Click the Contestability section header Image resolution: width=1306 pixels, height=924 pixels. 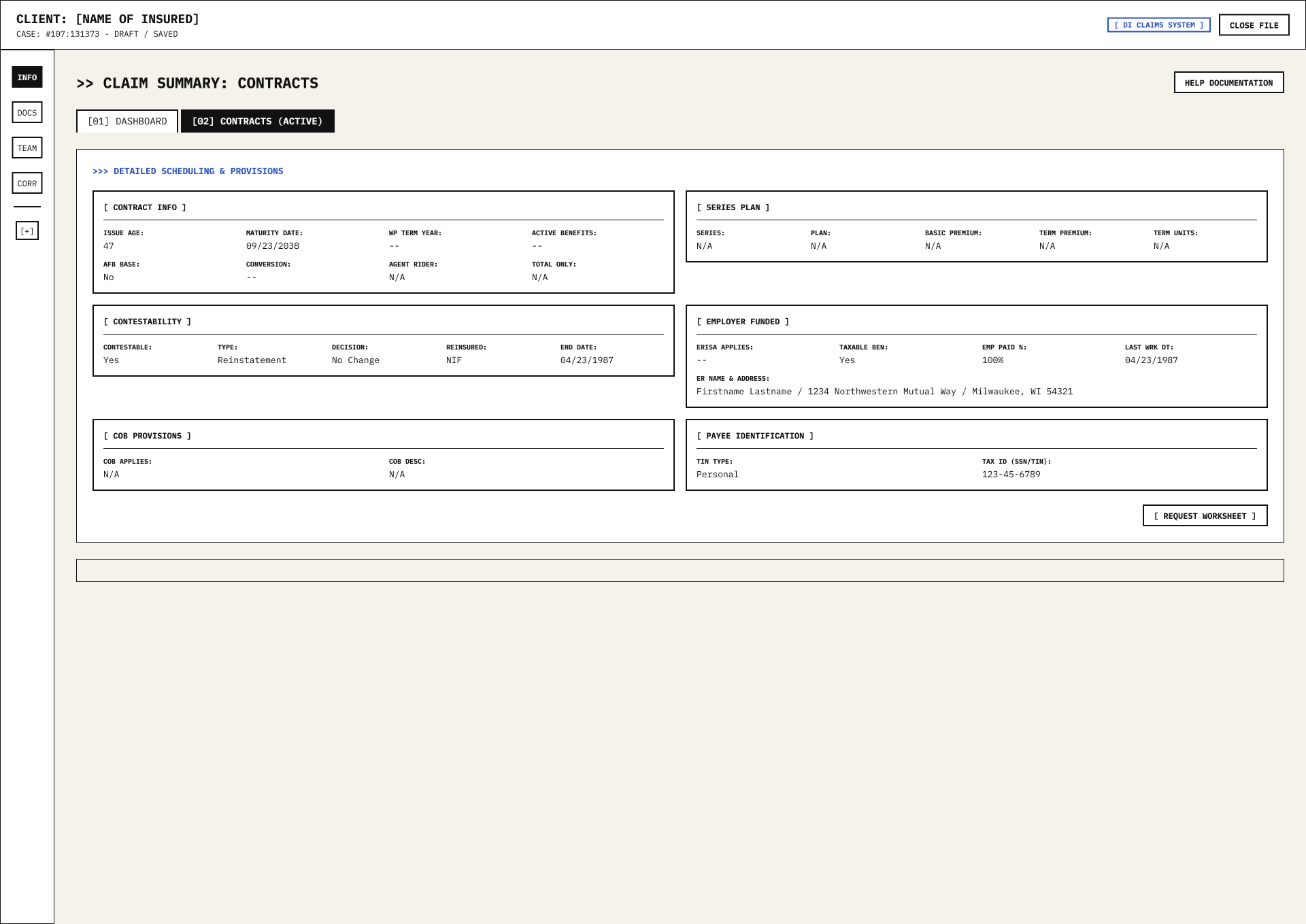tap(148, 322)
